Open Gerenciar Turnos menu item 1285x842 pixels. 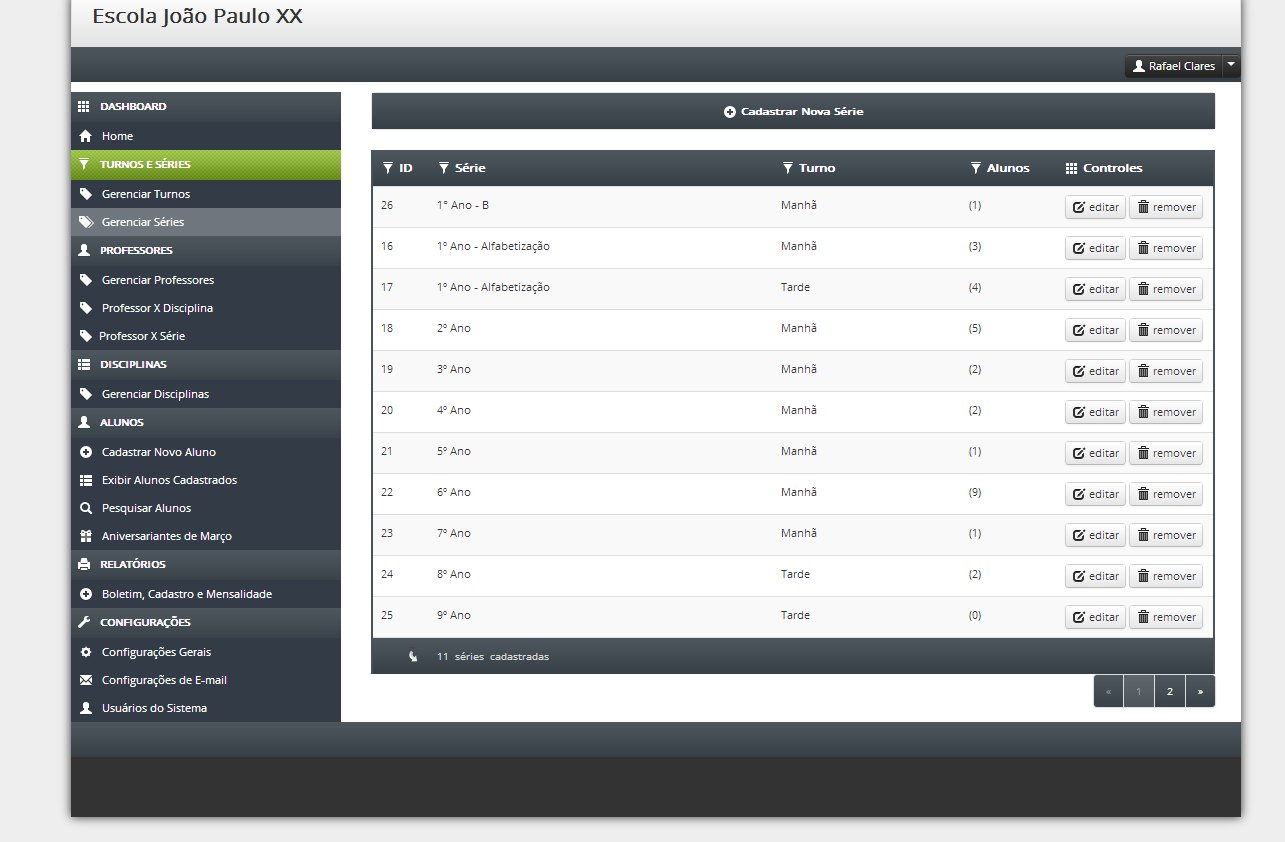[206, 194]
